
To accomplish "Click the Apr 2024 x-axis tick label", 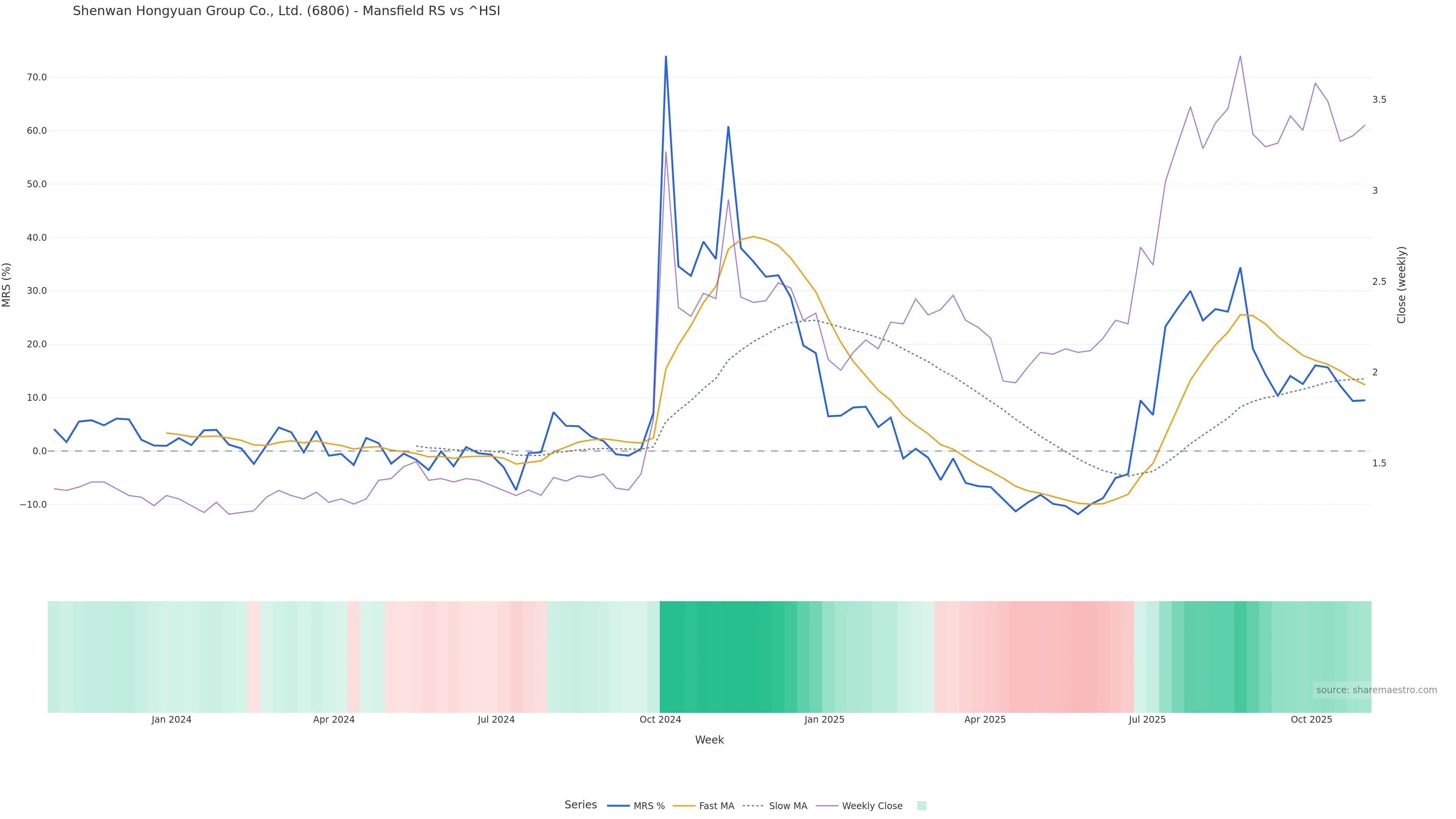I will (334, 720).
